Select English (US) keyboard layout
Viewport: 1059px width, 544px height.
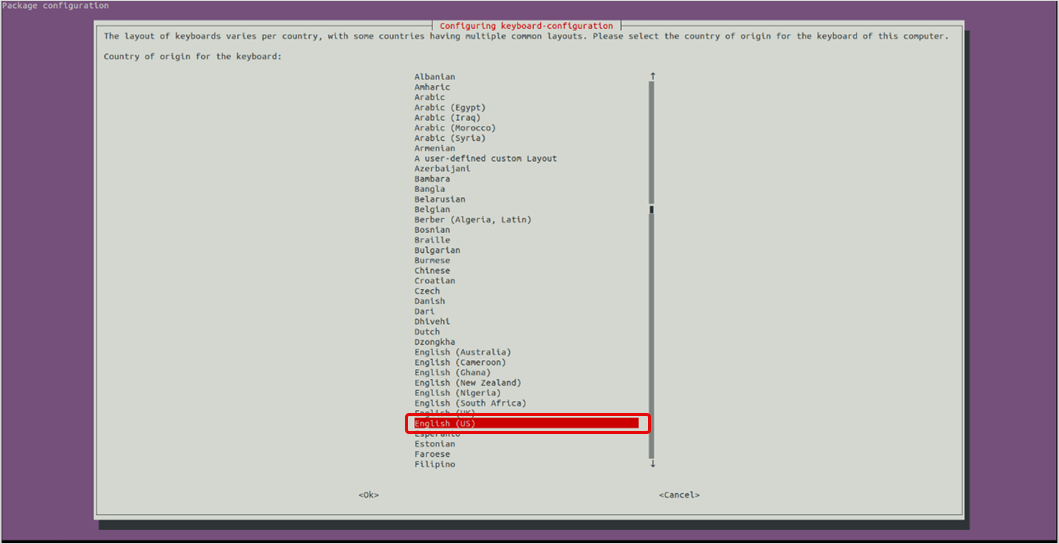[445, 424]
